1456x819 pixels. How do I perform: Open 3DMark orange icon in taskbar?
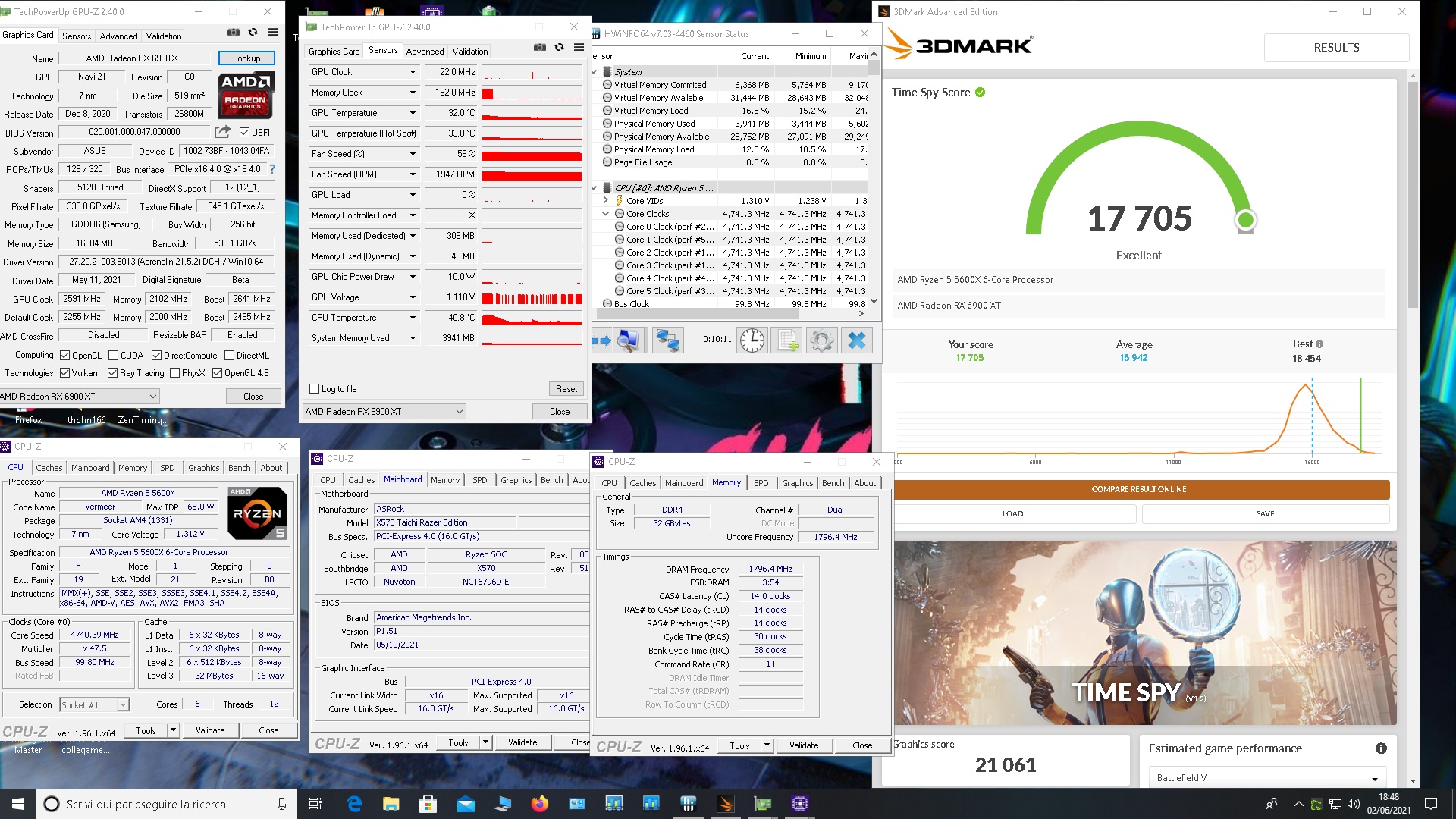[725, 804]
